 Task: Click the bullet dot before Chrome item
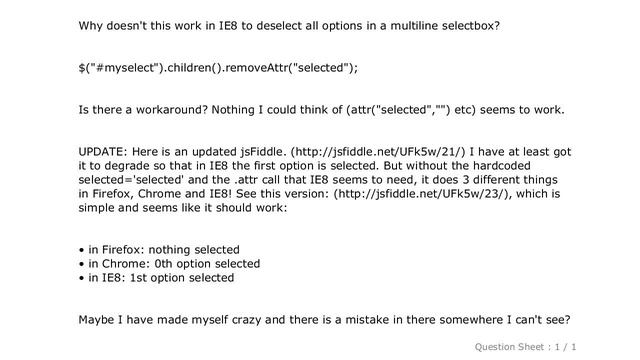pos(82,264)
